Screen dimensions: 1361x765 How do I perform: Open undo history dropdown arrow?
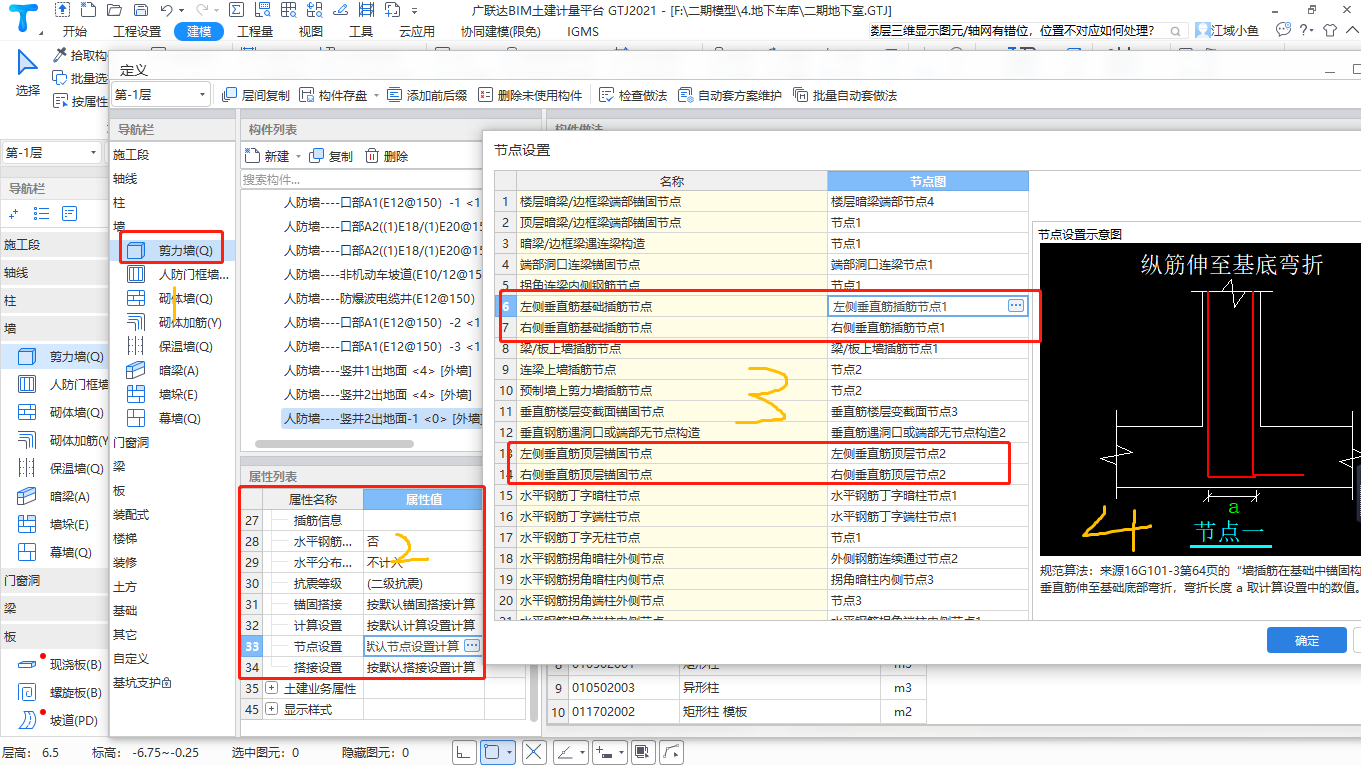tap(181, 10)
